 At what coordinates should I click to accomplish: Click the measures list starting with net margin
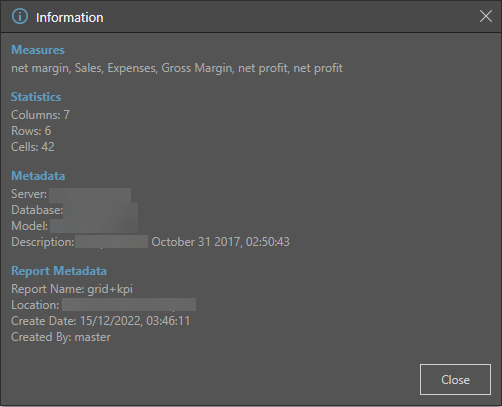(x=177, y=68)
